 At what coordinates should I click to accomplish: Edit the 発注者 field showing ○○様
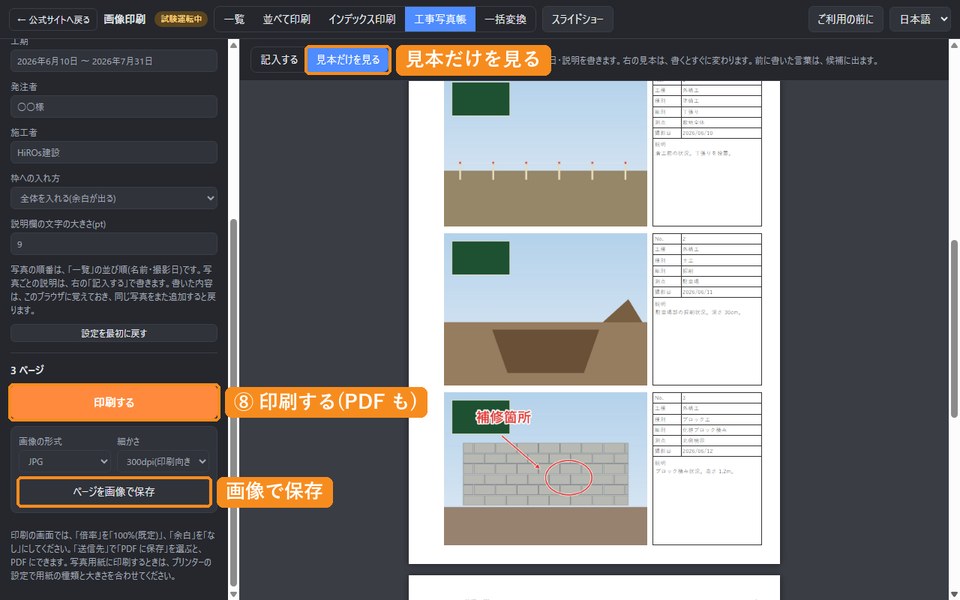[x=114, y=107]
